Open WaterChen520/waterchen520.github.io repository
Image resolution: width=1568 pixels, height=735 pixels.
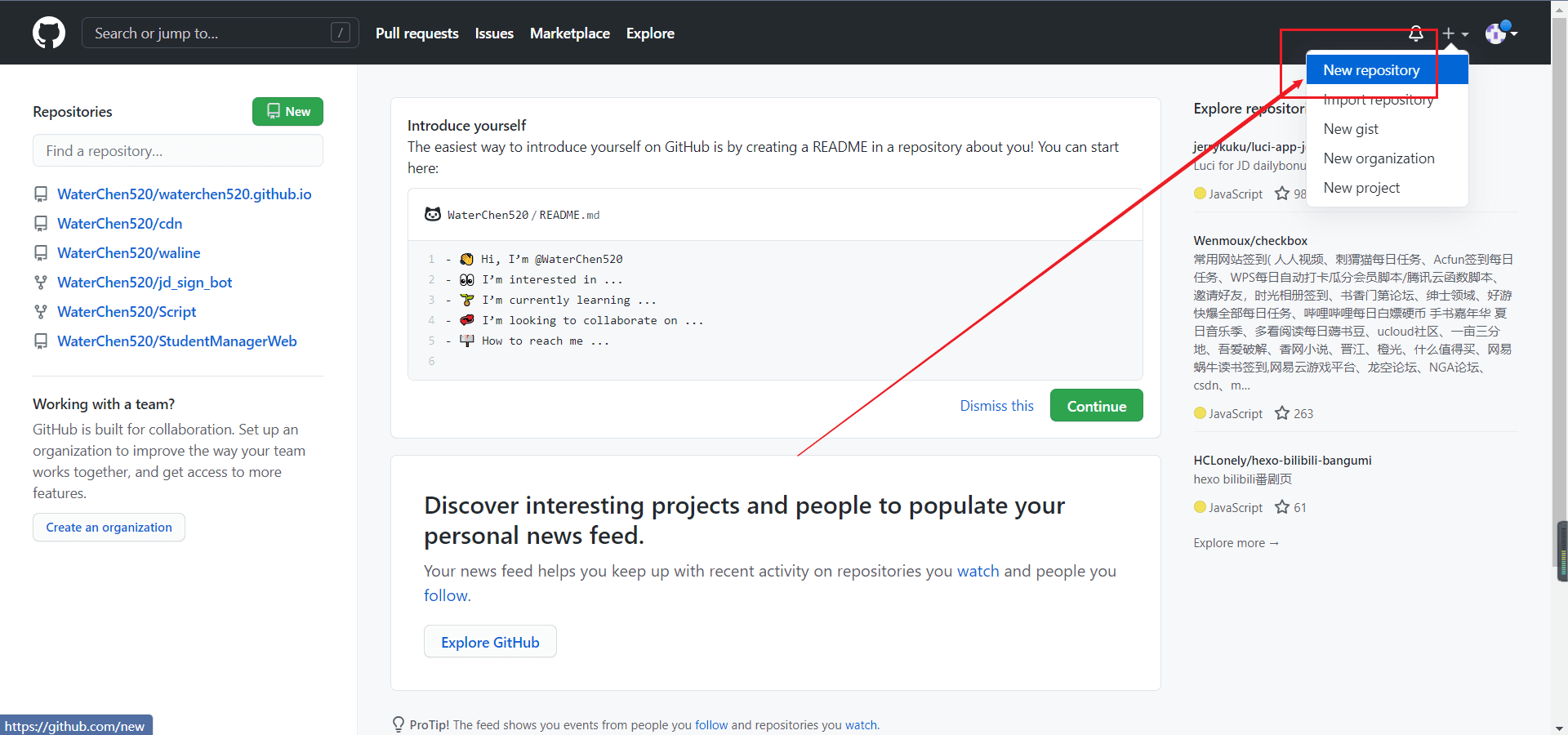(x=185, y=194)
